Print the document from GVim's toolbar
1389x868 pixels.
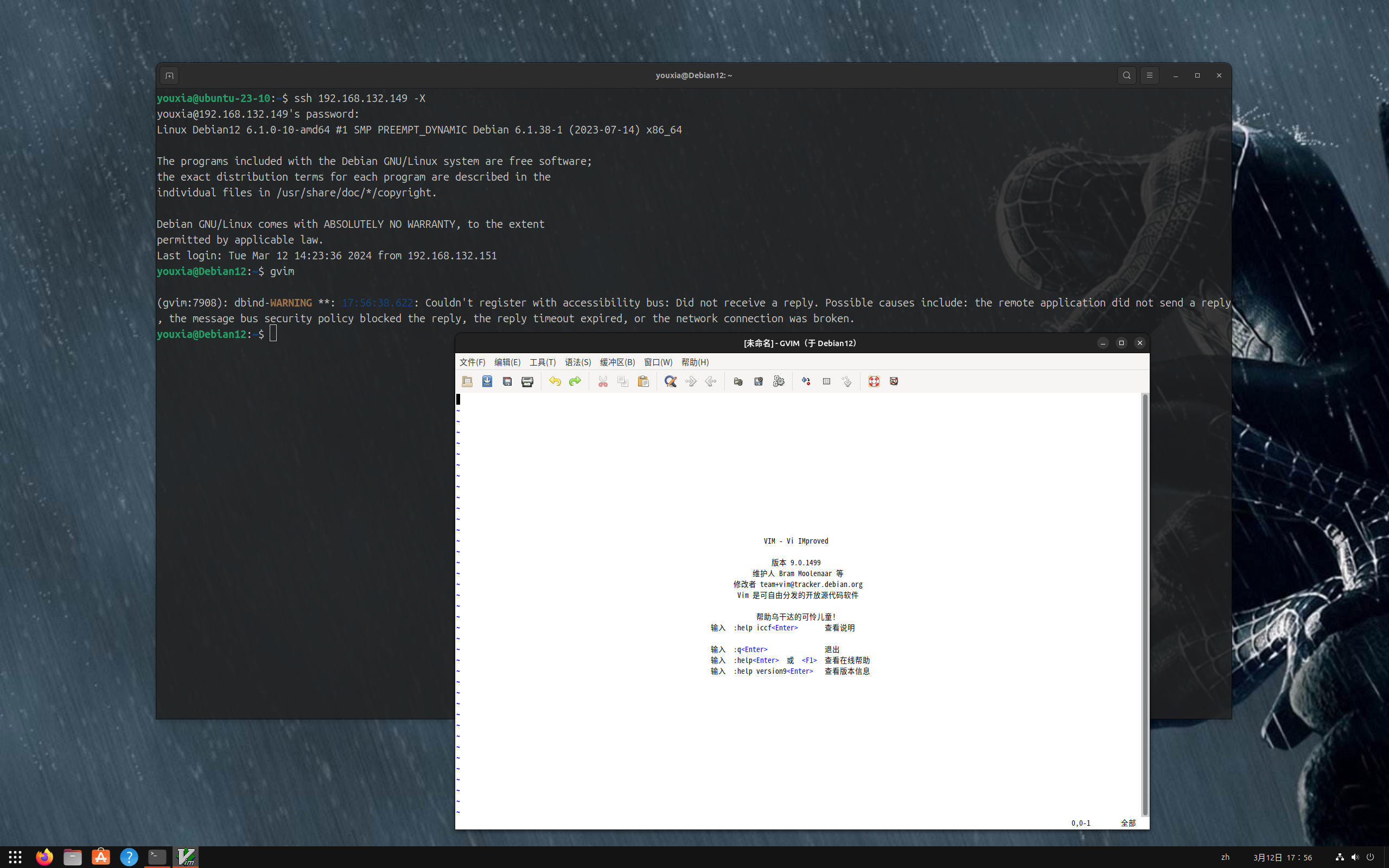click(527, 381)
